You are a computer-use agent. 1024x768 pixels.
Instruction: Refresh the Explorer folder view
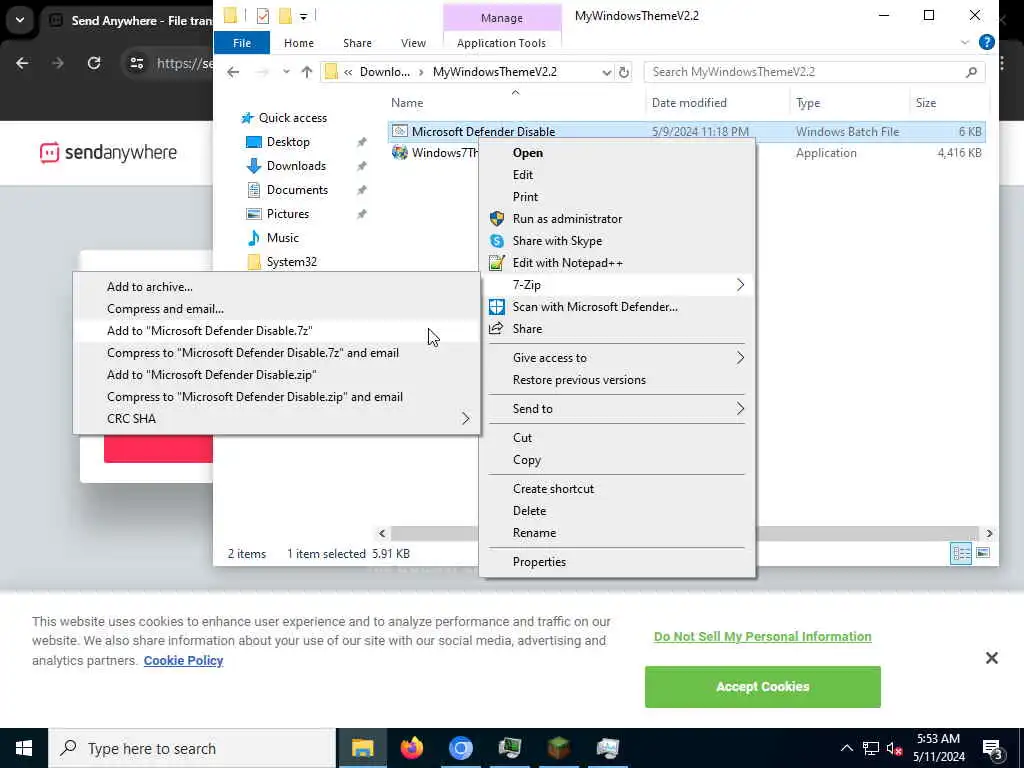[x=624, y=72]
